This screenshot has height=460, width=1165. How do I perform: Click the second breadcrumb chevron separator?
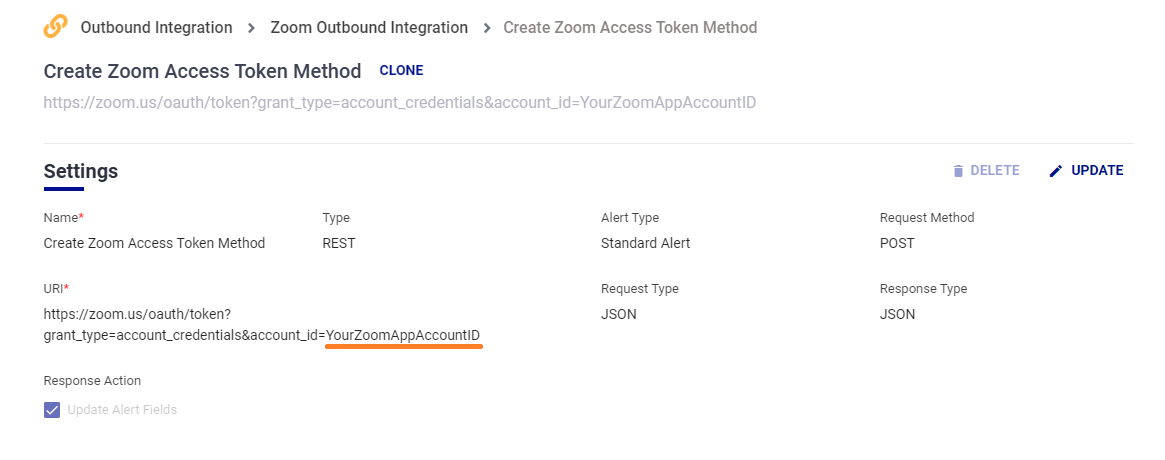[486, 28]
